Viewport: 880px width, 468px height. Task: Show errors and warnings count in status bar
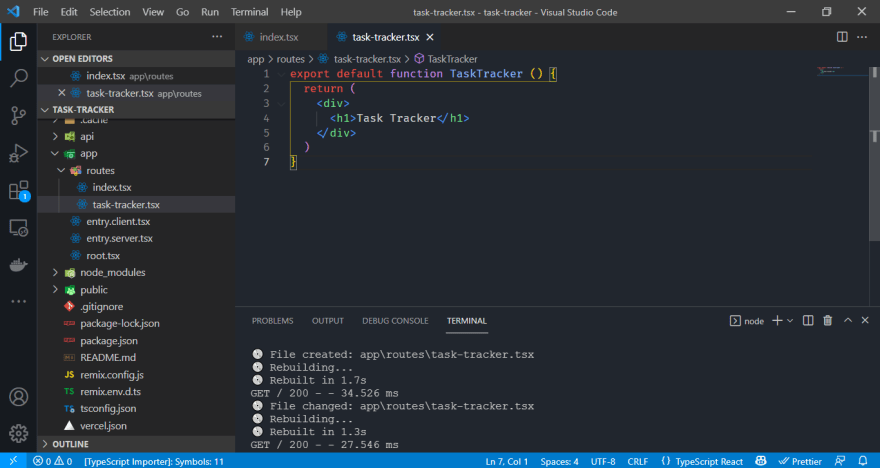(x=53, y=461)
